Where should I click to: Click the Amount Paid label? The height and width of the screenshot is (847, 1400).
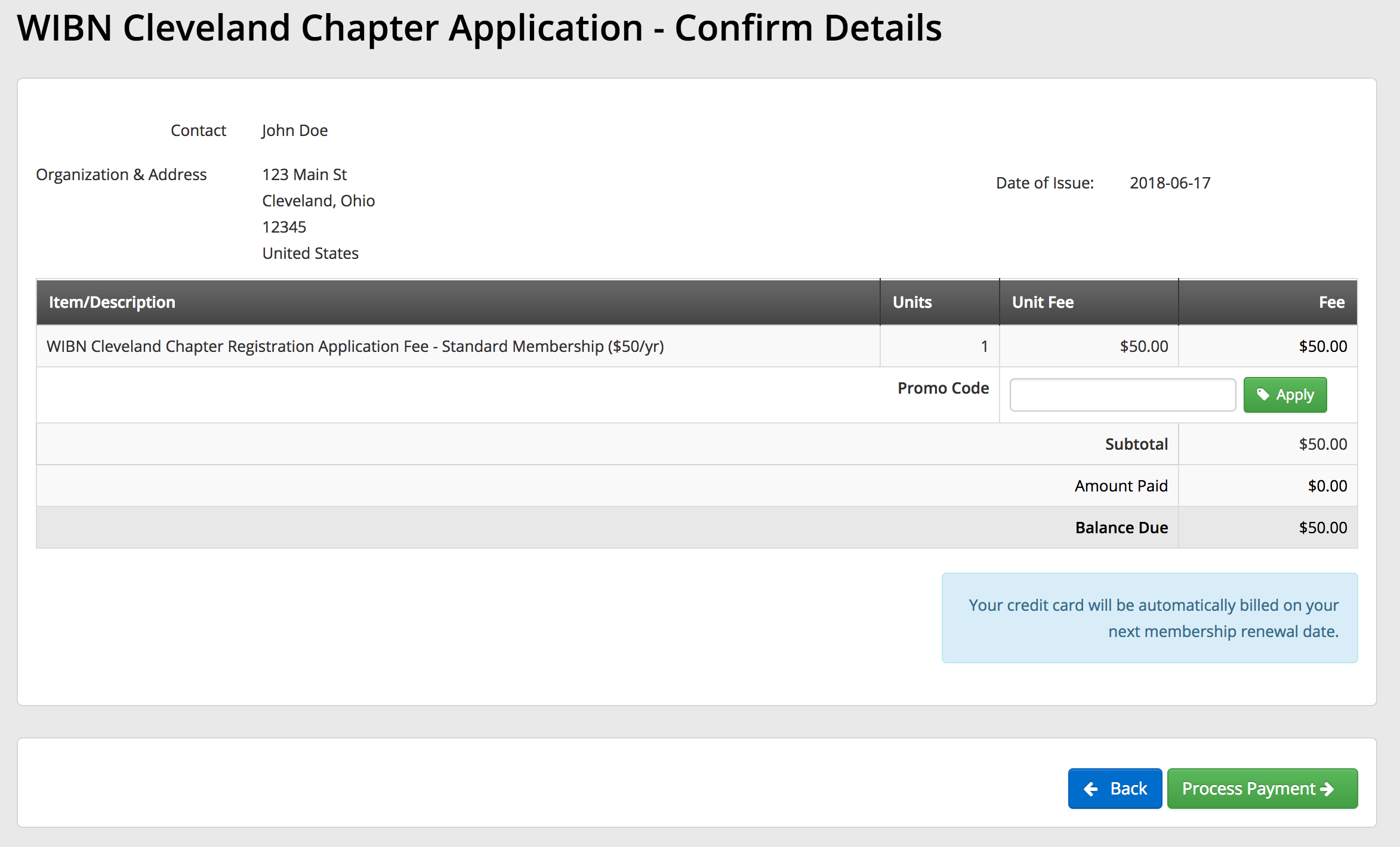pyautogui.click(x=1121, y=486)
